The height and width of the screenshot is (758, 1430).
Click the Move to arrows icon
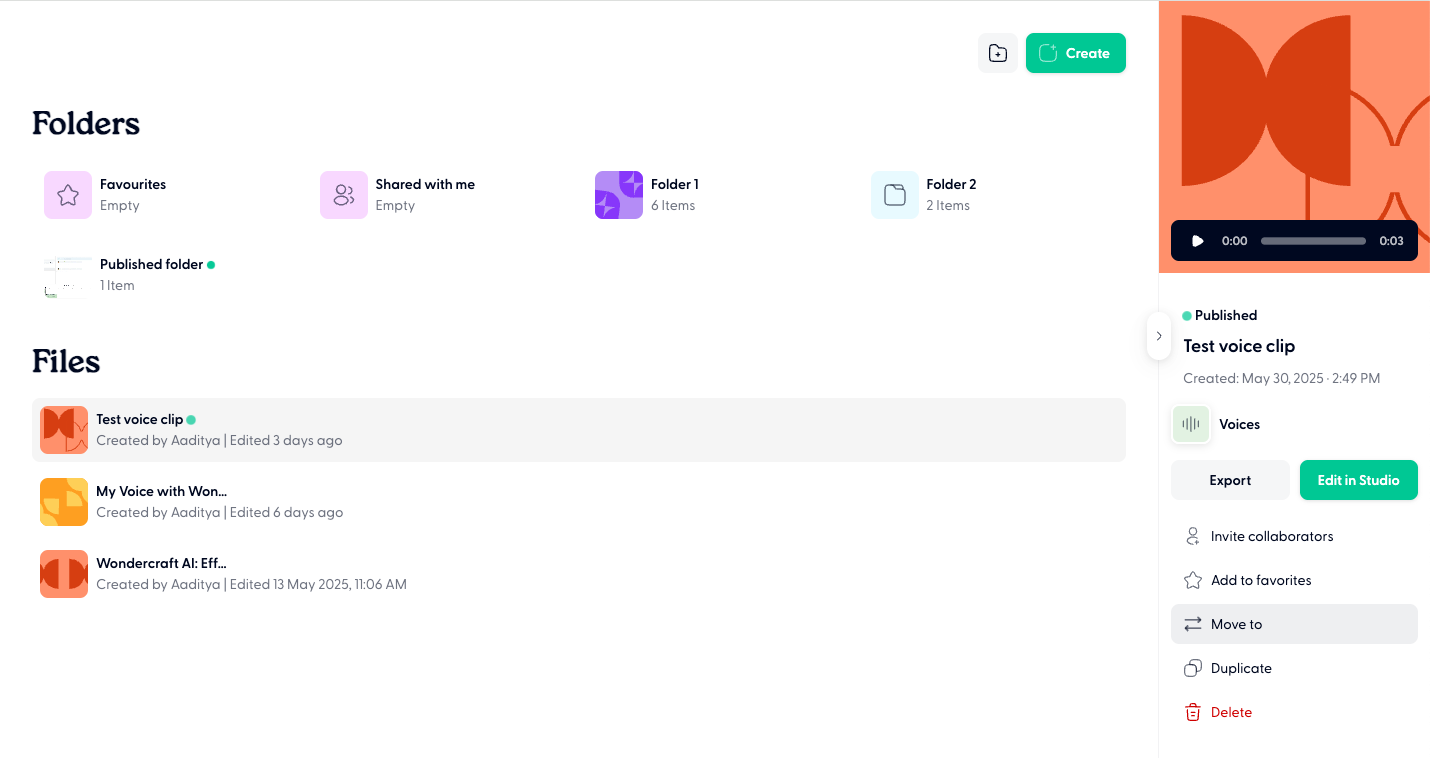(1192, 623)
